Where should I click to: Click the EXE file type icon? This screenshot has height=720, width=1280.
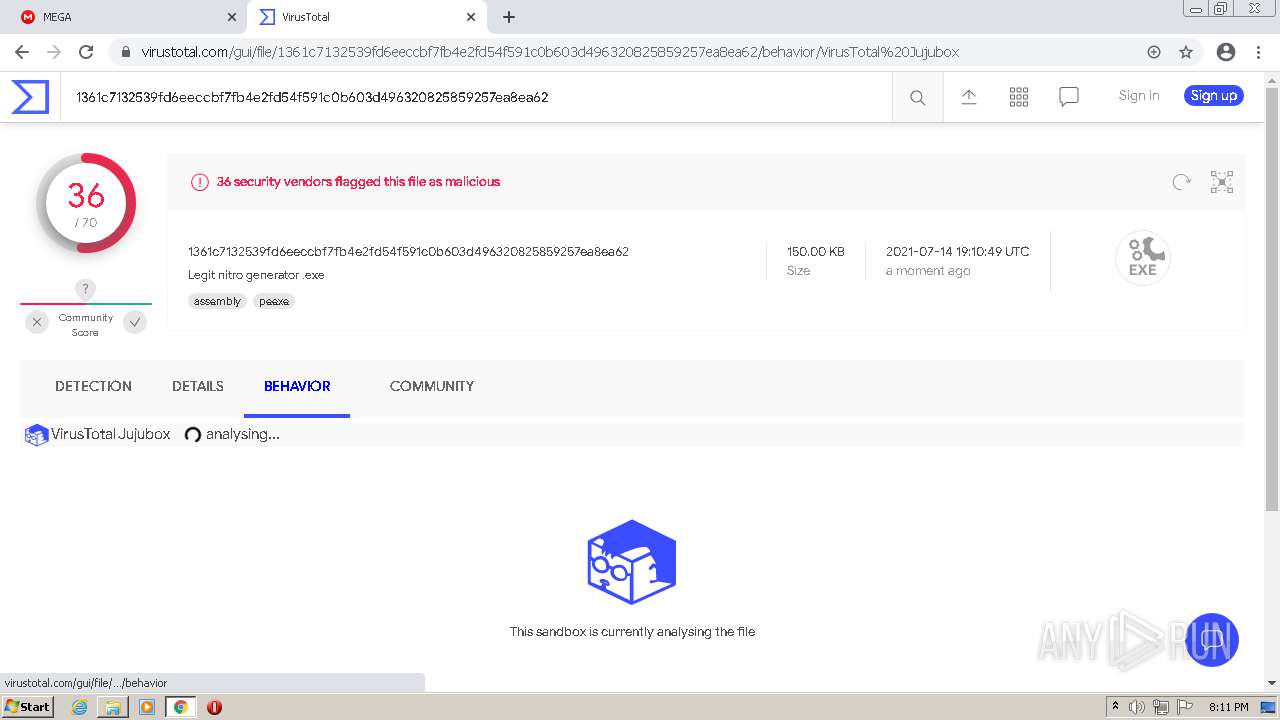(1142, 258)
